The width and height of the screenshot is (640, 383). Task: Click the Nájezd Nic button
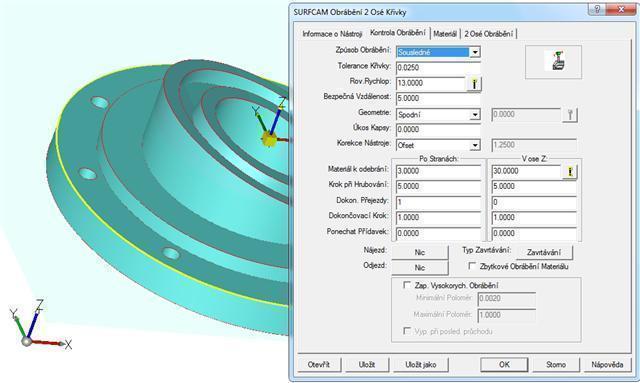[x=420, y=252]
